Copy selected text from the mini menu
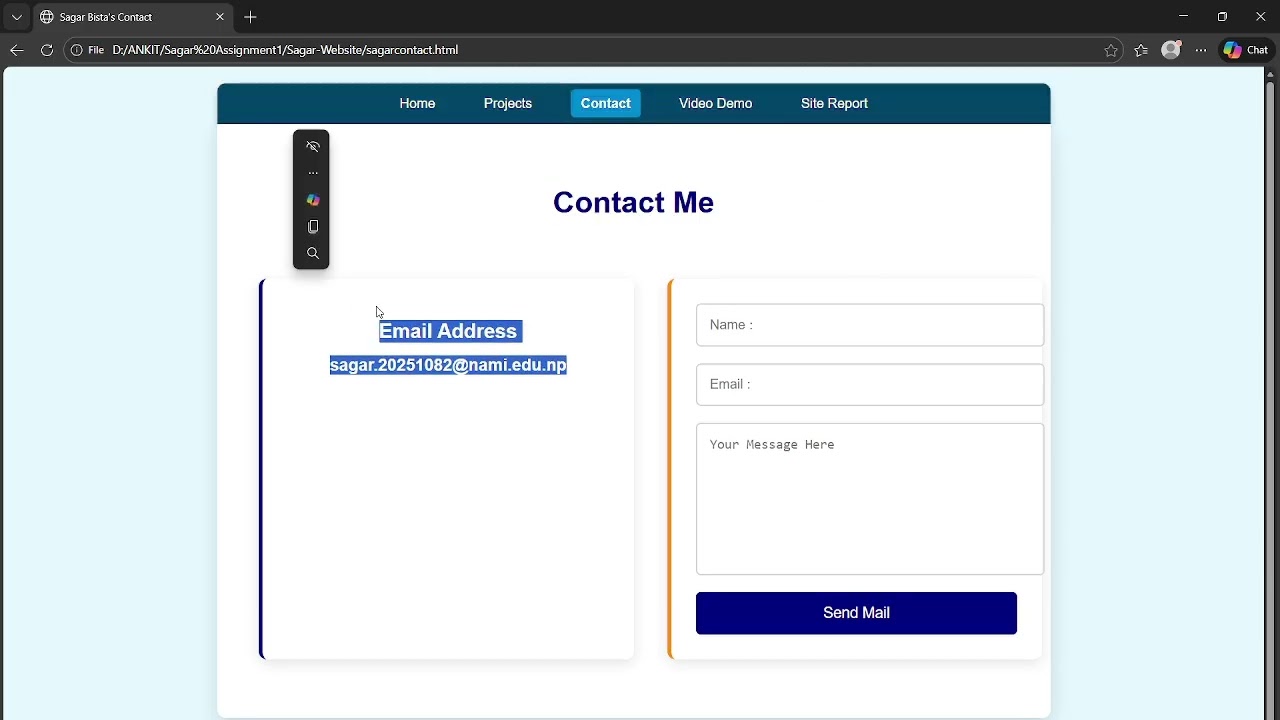This screenshot has width=1280, height=720. pos(312,227)
